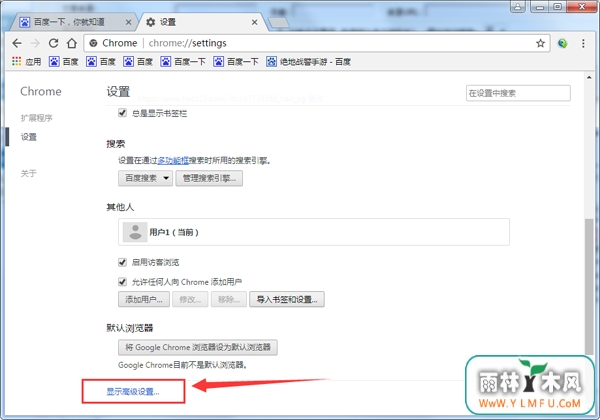Click the page info icon before Chrome
Viewport: 600px width, 420px height.
coord(93,43)
